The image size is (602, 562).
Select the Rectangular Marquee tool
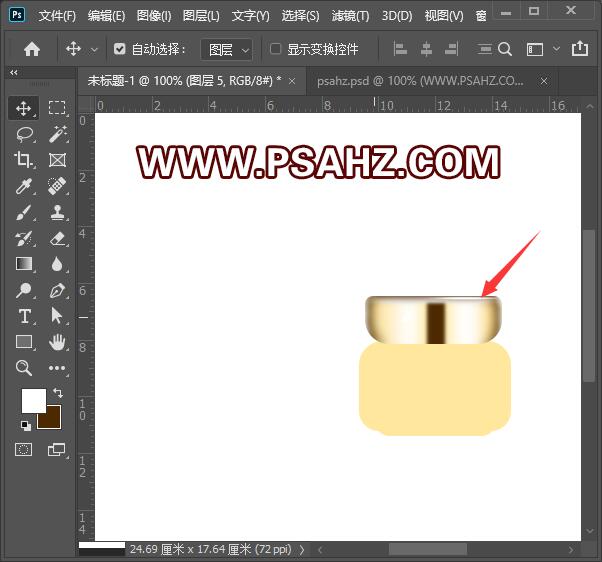[x=57, y=108]
